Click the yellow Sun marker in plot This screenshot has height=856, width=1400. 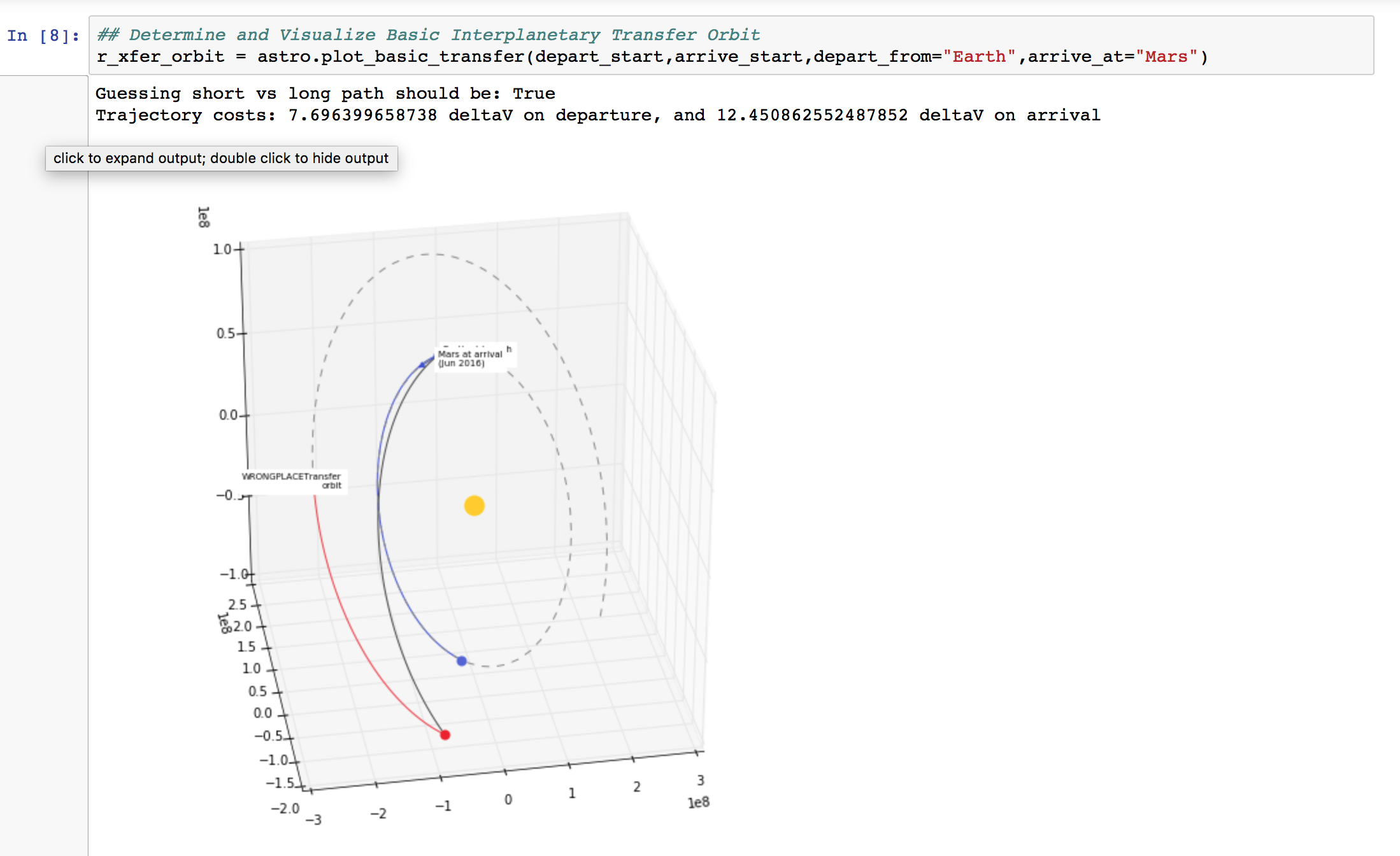click(474, 506)
